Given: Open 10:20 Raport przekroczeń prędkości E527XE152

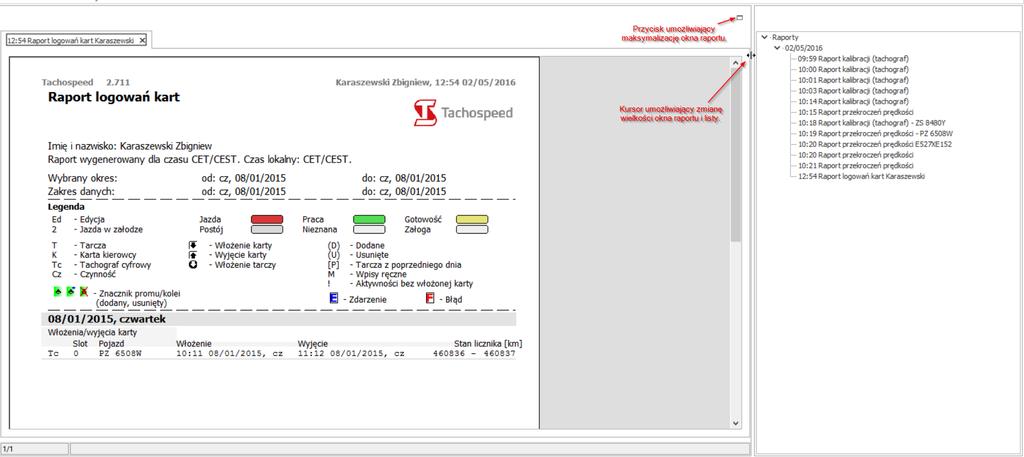Looking at the screenshot, I should [874, 144].
